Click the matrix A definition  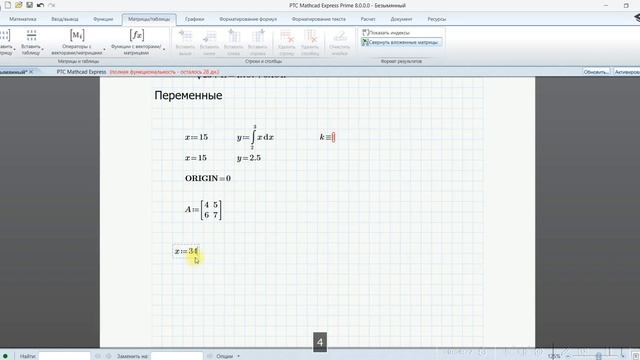(203, 210)
